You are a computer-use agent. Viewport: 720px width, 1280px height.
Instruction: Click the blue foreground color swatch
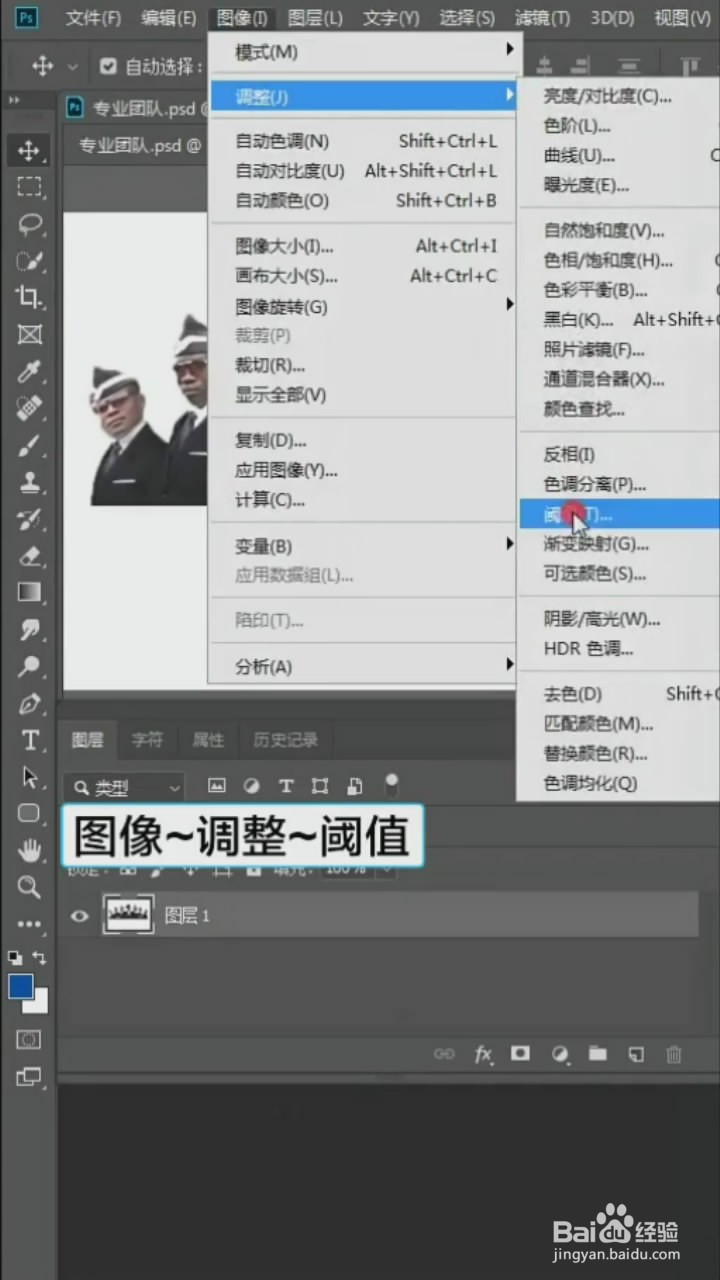(x=19, y=985)
